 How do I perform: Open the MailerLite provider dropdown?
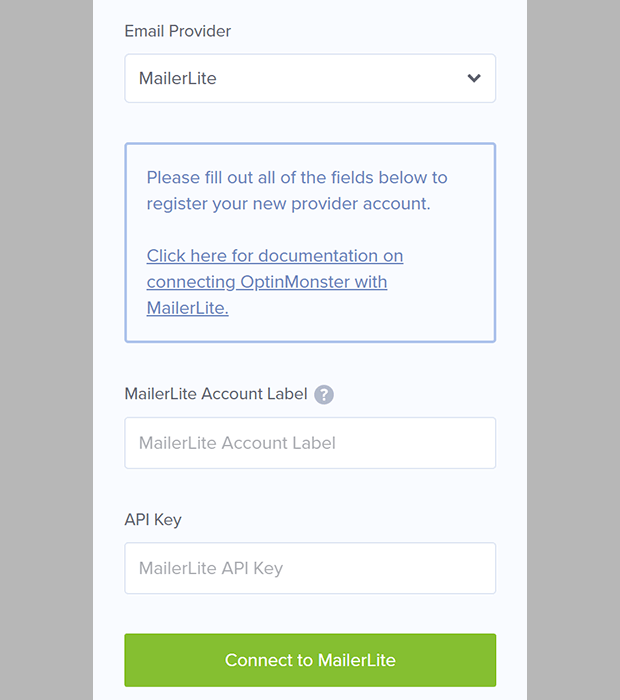click(310, 78)
